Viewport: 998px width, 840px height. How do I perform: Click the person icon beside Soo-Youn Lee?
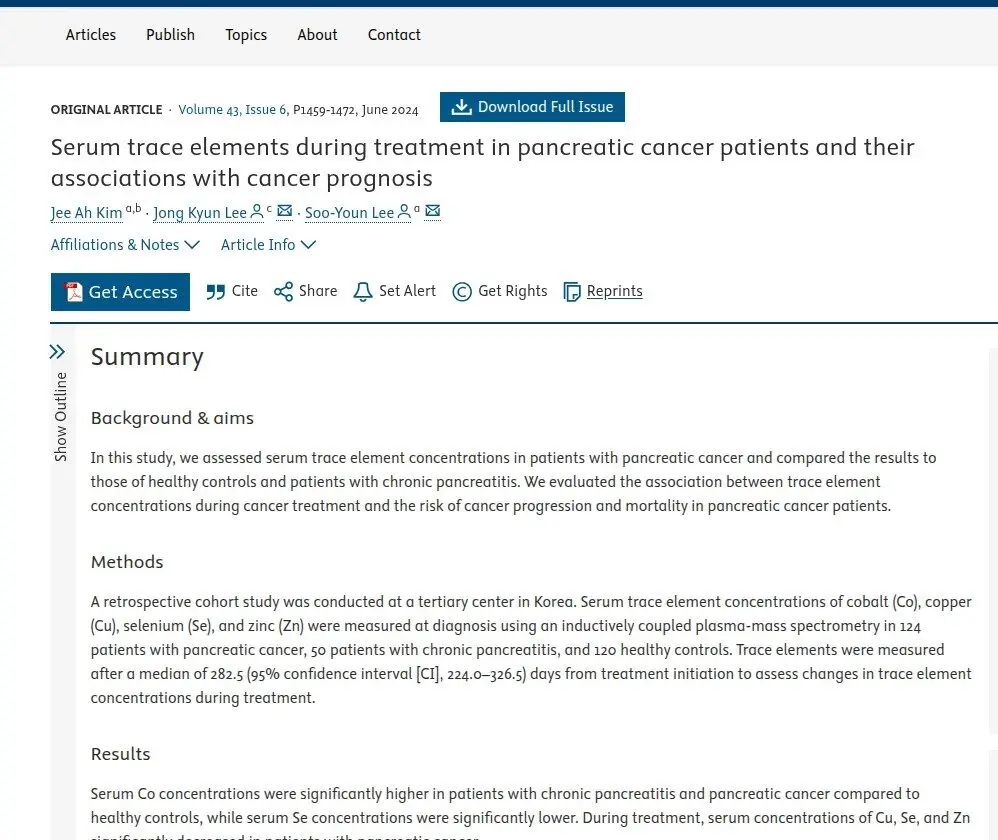[x=404, y=211]
